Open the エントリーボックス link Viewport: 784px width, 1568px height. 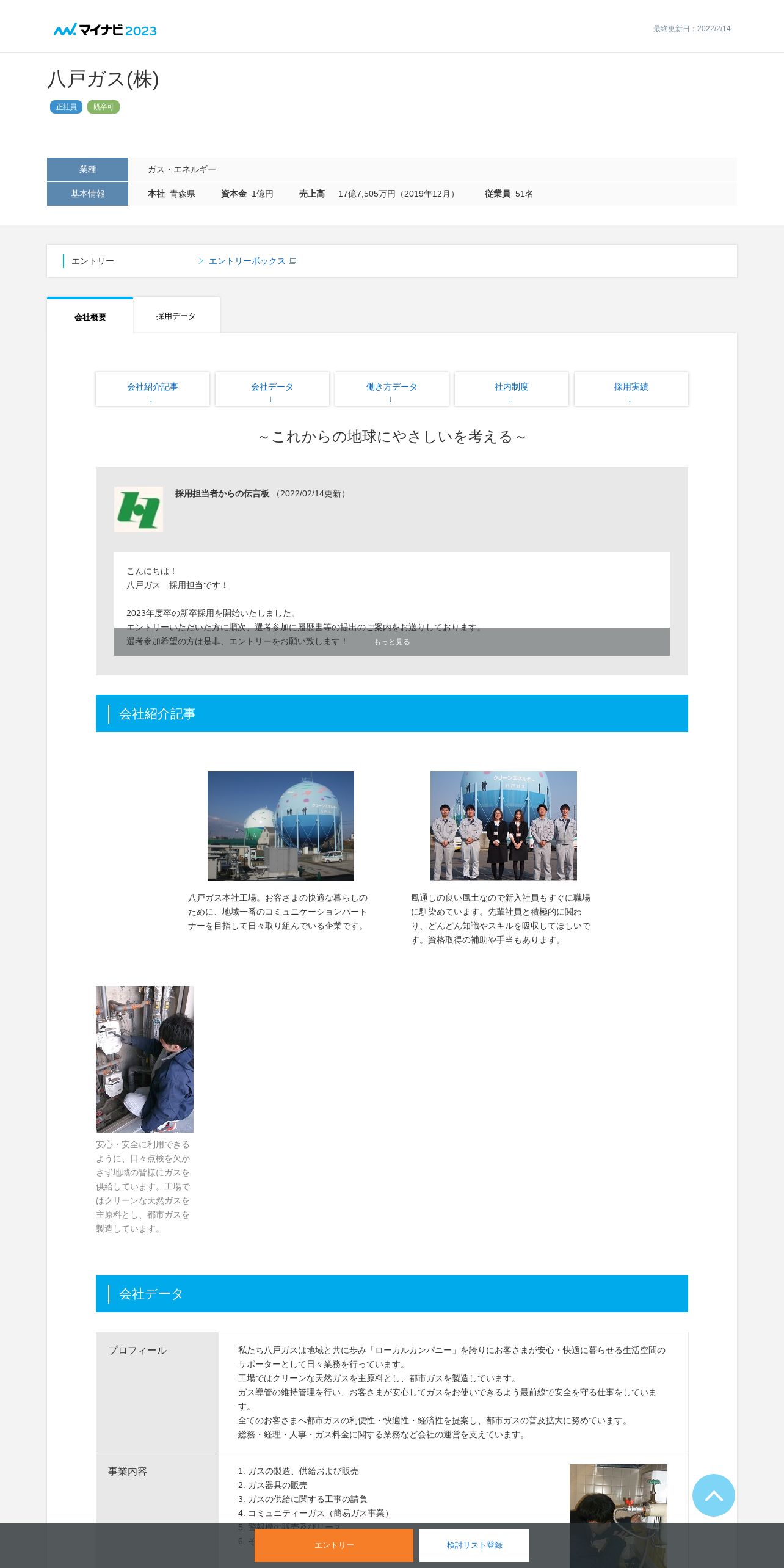[x=247, y=261]
